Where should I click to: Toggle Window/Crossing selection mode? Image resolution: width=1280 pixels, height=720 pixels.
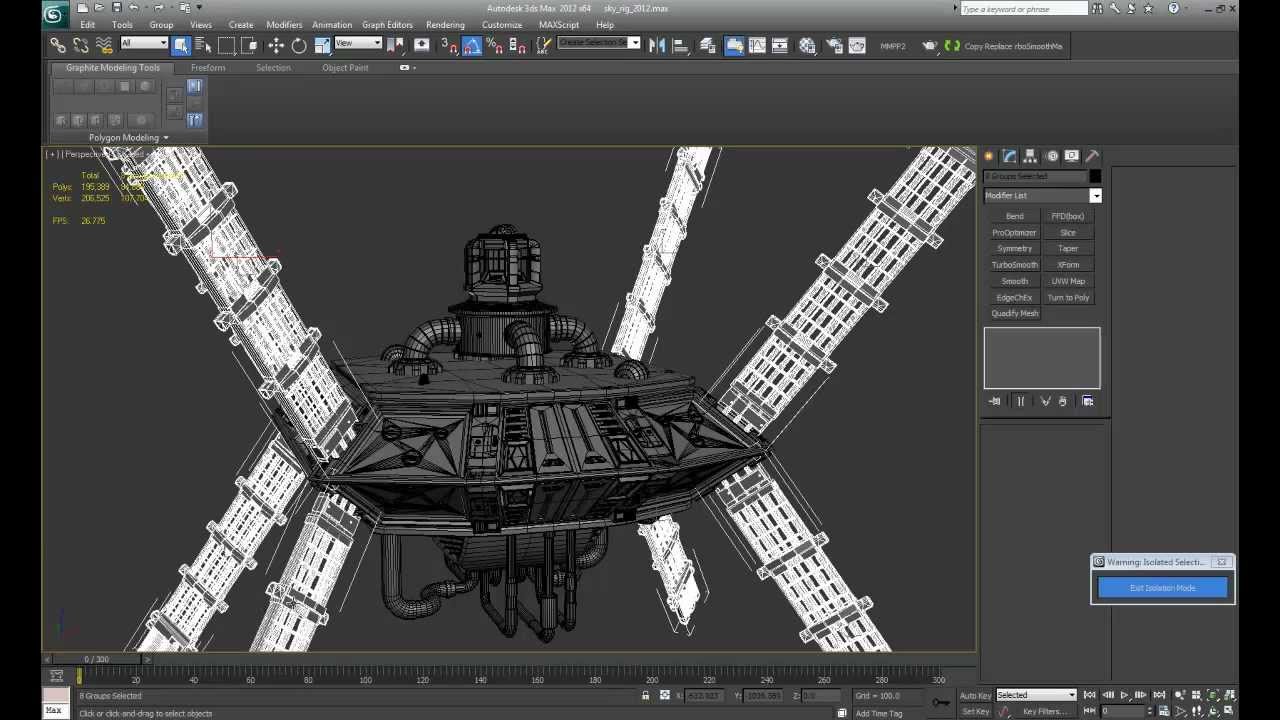pos(250,45)
